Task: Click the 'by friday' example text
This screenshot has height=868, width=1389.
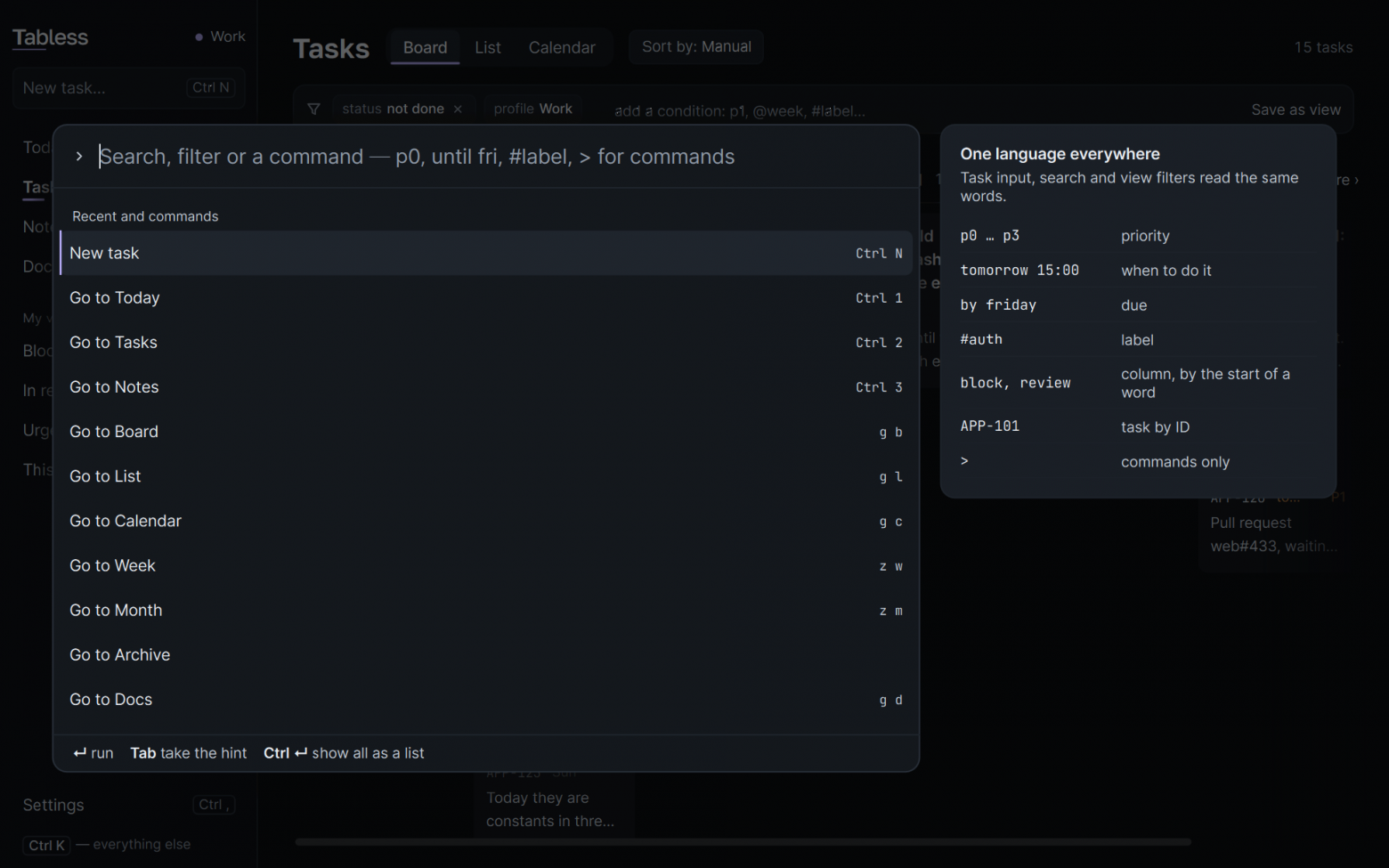Action: (x=998, y=304)
